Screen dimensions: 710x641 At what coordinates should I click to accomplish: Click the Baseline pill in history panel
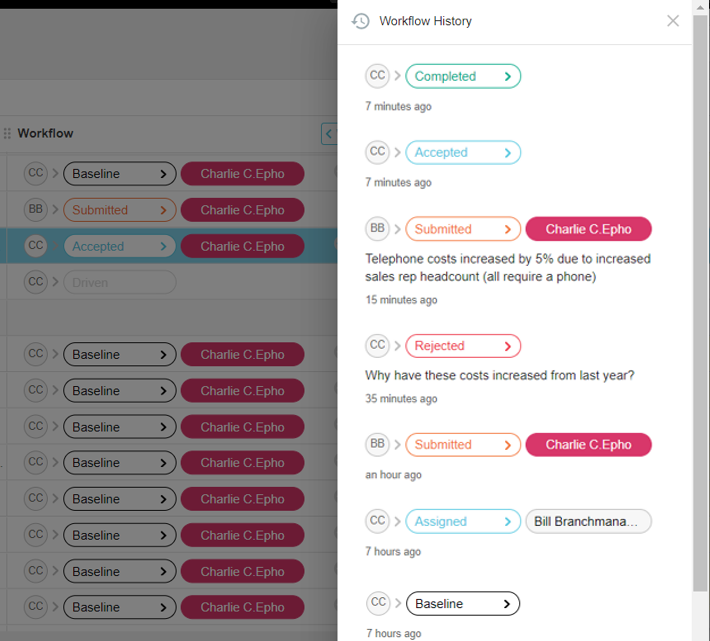(462, 604)
